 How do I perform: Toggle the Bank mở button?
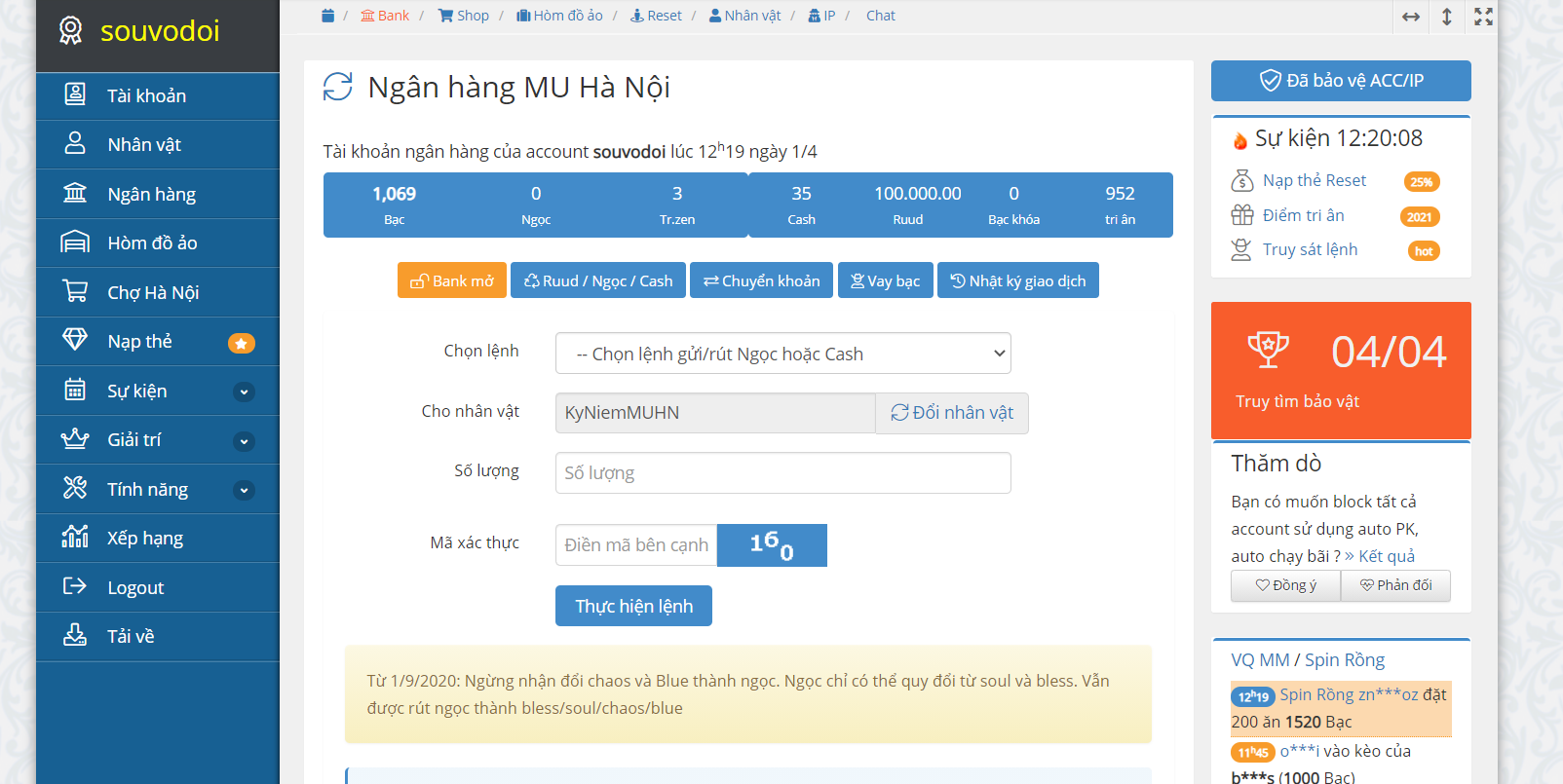click(452, 280)
